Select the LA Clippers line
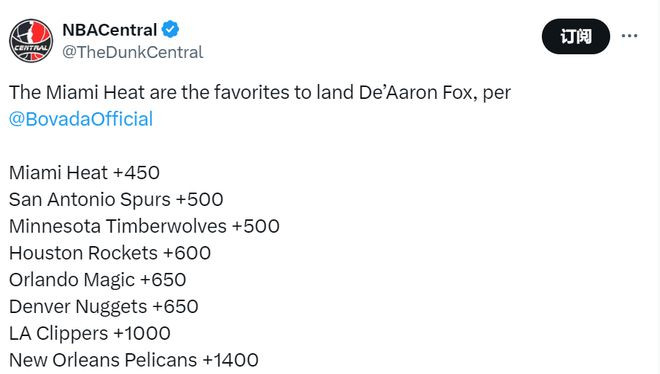 pos(90,334)
